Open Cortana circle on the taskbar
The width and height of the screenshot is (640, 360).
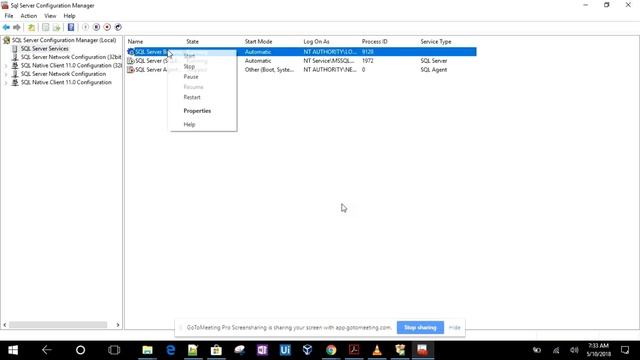80,350
